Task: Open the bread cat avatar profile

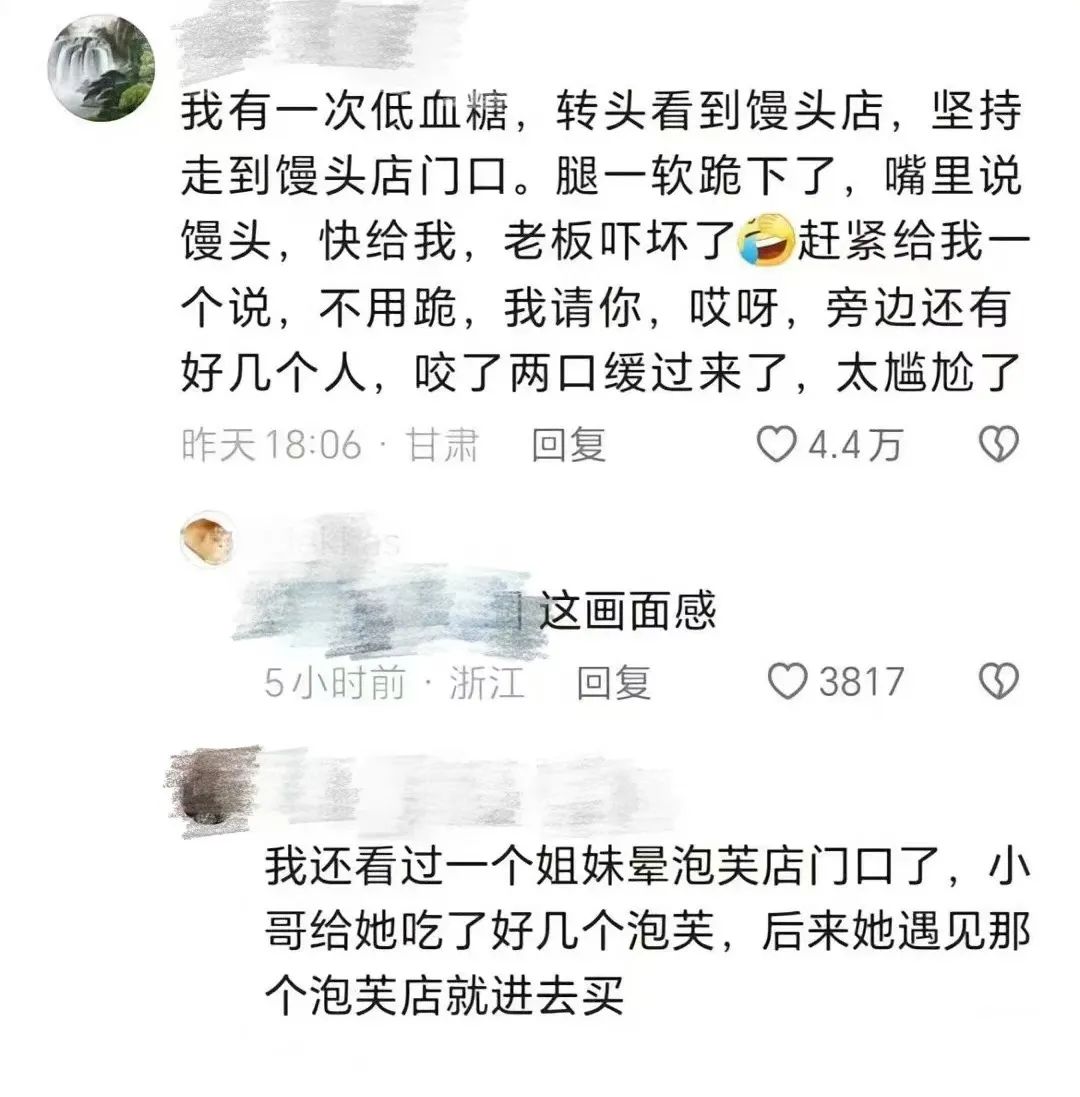Action: click(x=207, y=537)
